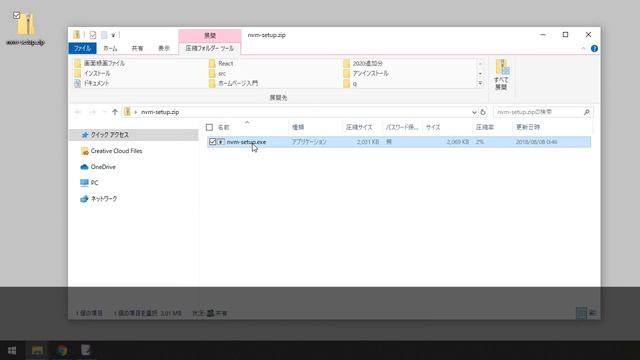Switch to the 共有 ribbon tab
The width and height of the screenshot is (640, 360).
click(x=138, y=48)
